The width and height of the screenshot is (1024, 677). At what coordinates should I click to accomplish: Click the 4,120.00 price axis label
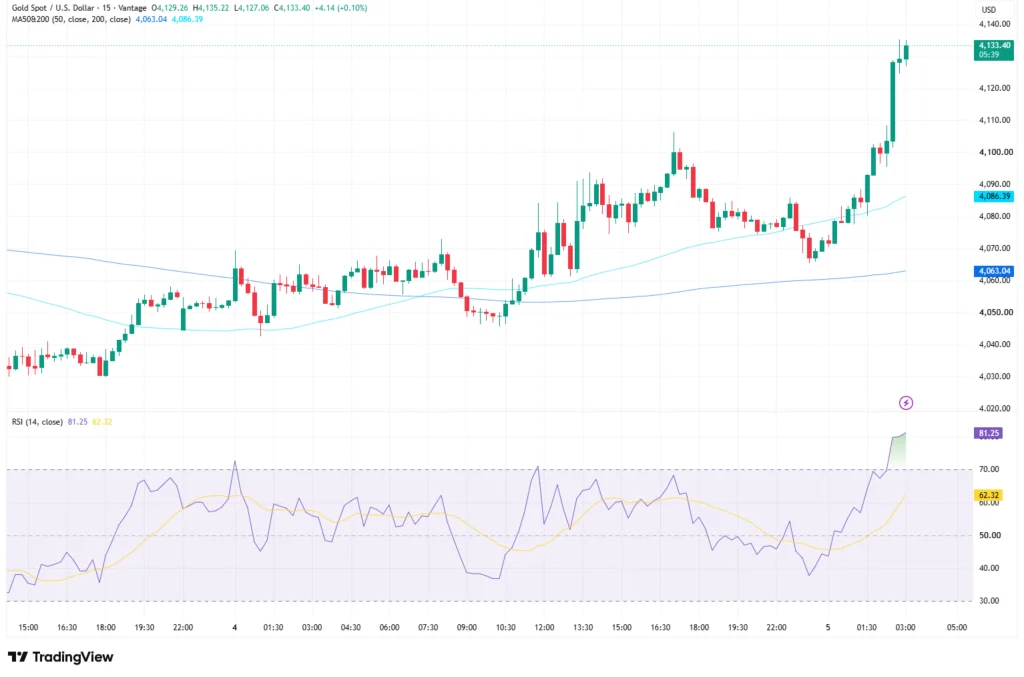tap(995, 88)
